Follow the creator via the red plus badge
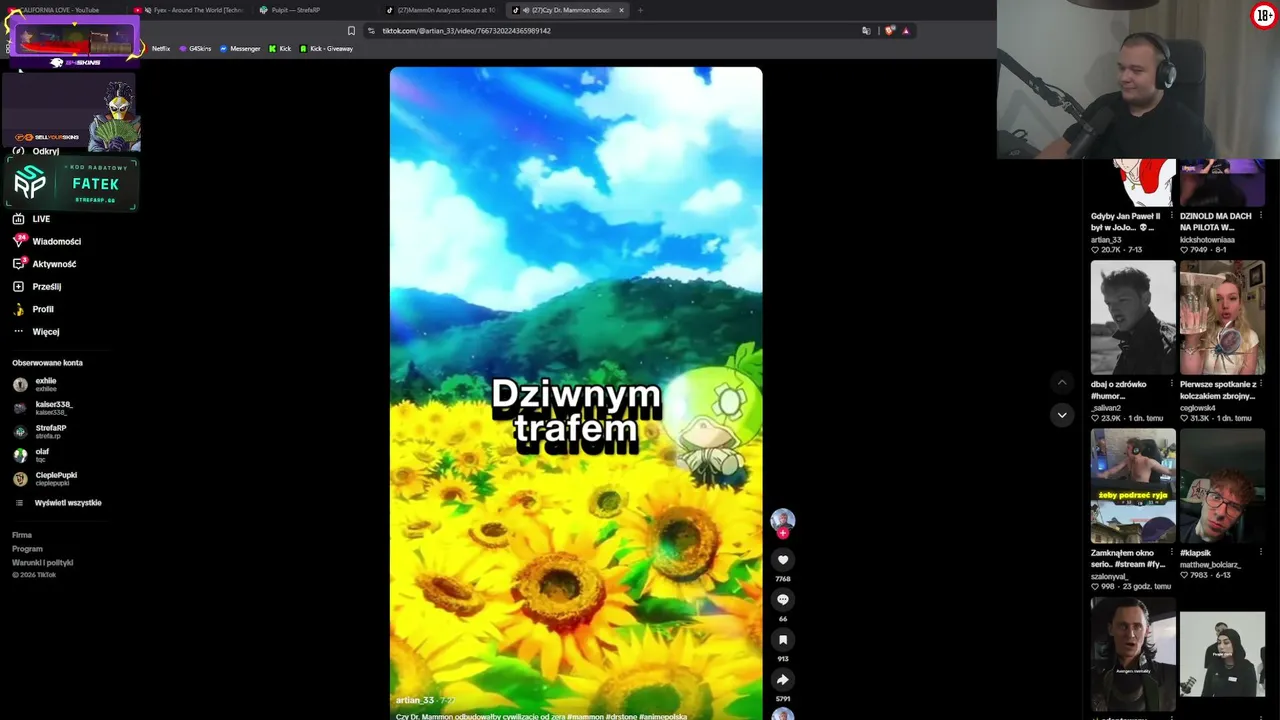1280x720 pixels. click(783, 534)
